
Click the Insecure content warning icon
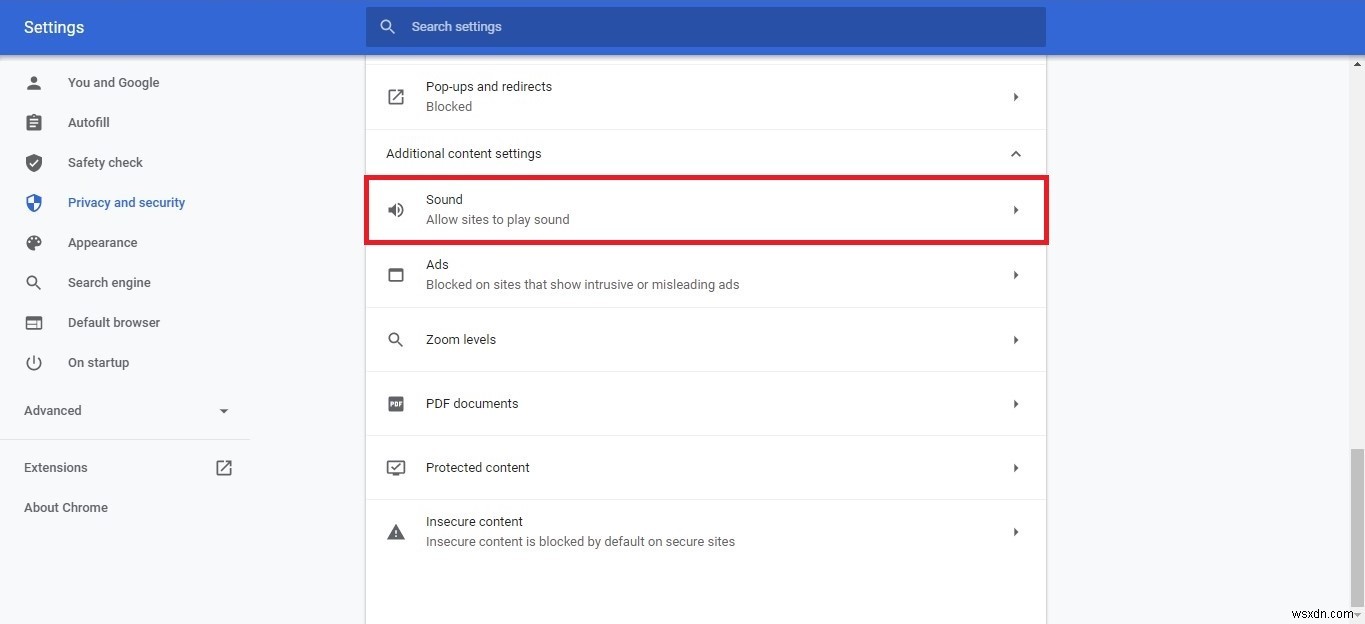[395, 531]
